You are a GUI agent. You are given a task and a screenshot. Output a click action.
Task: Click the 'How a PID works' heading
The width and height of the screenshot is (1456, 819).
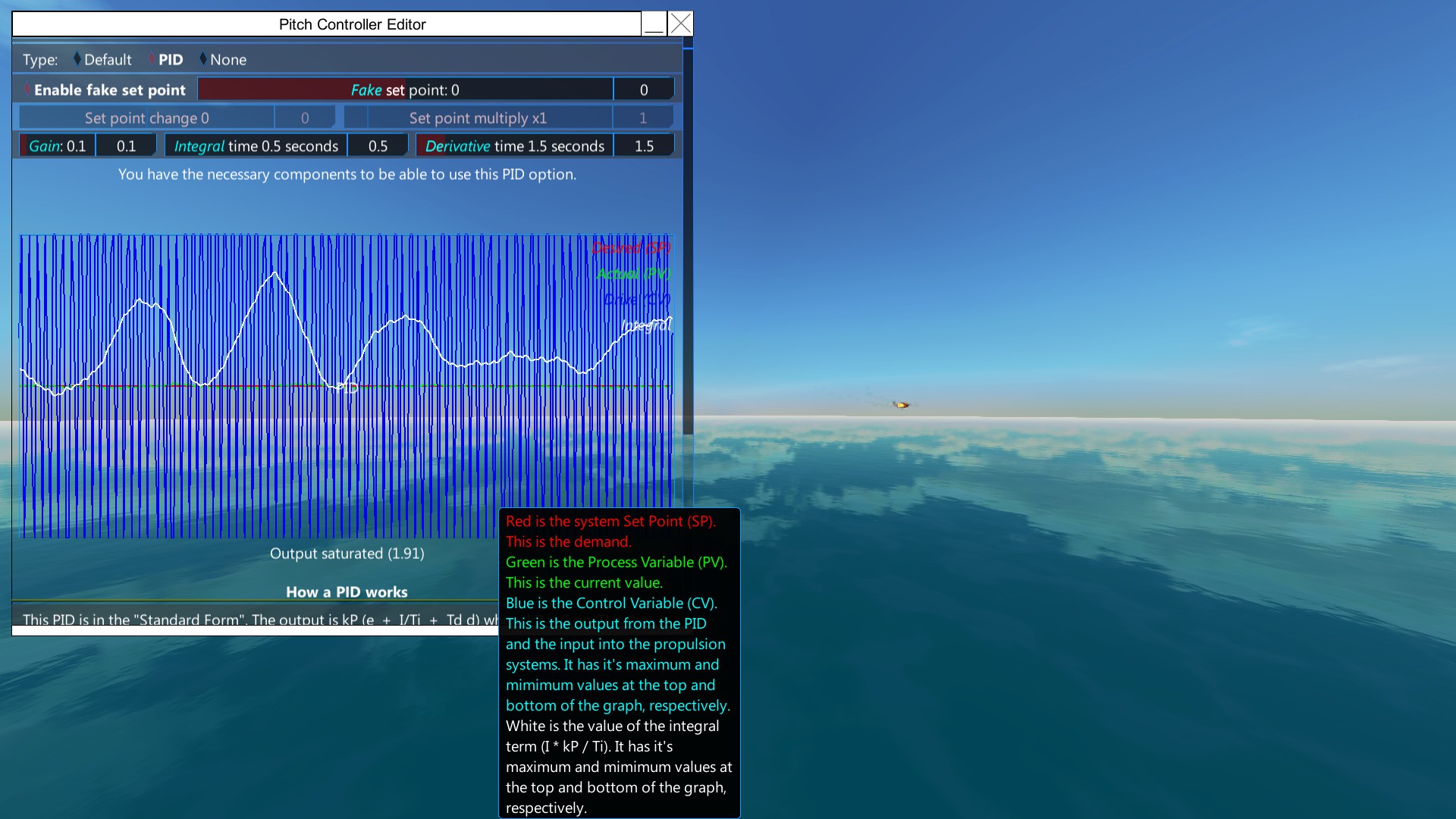click(x=347, y=592)
